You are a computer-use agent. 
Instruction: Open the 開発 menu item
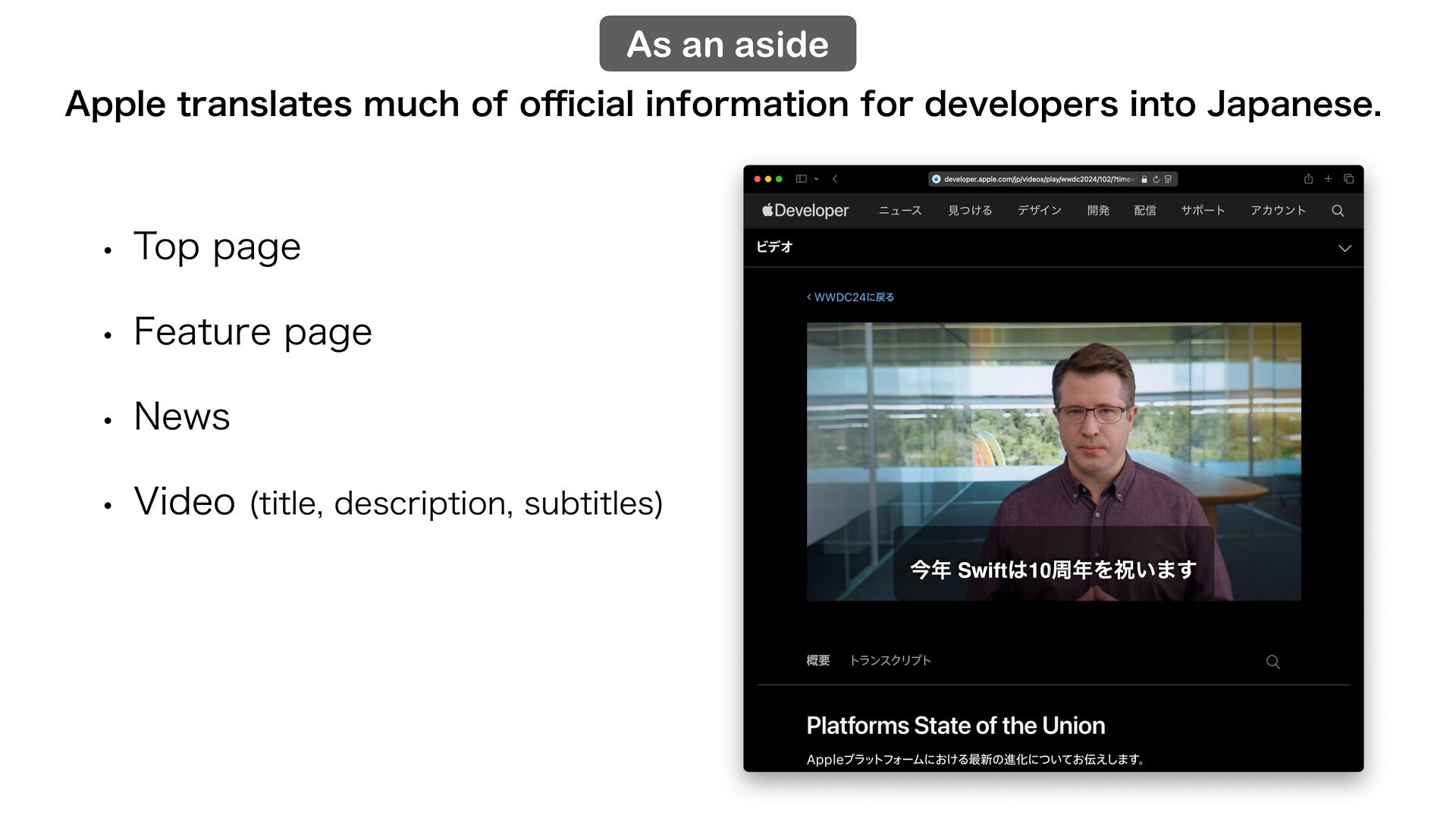coord(1098,210)
